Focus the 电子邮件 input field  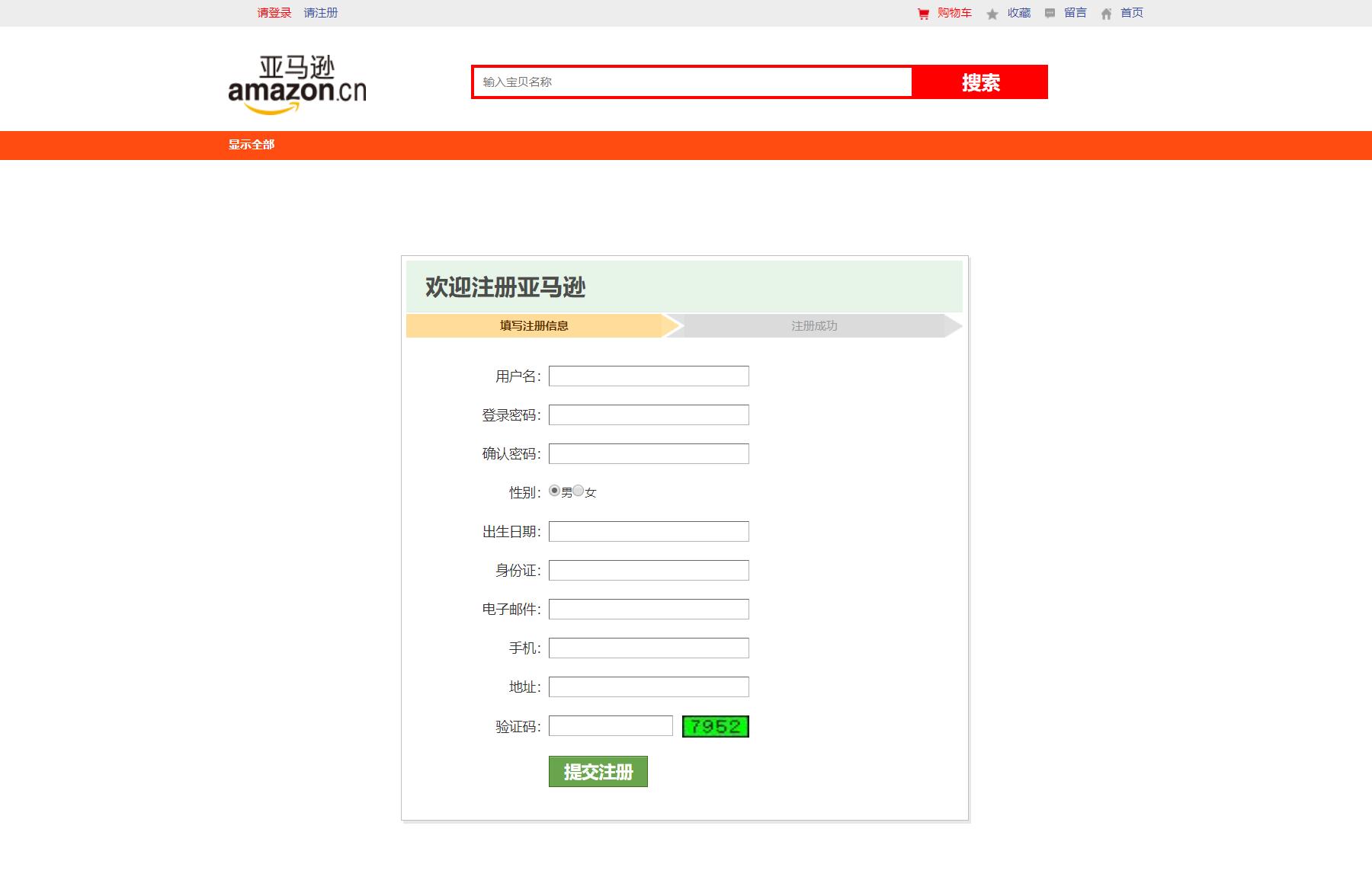click(x=649, y=610)
